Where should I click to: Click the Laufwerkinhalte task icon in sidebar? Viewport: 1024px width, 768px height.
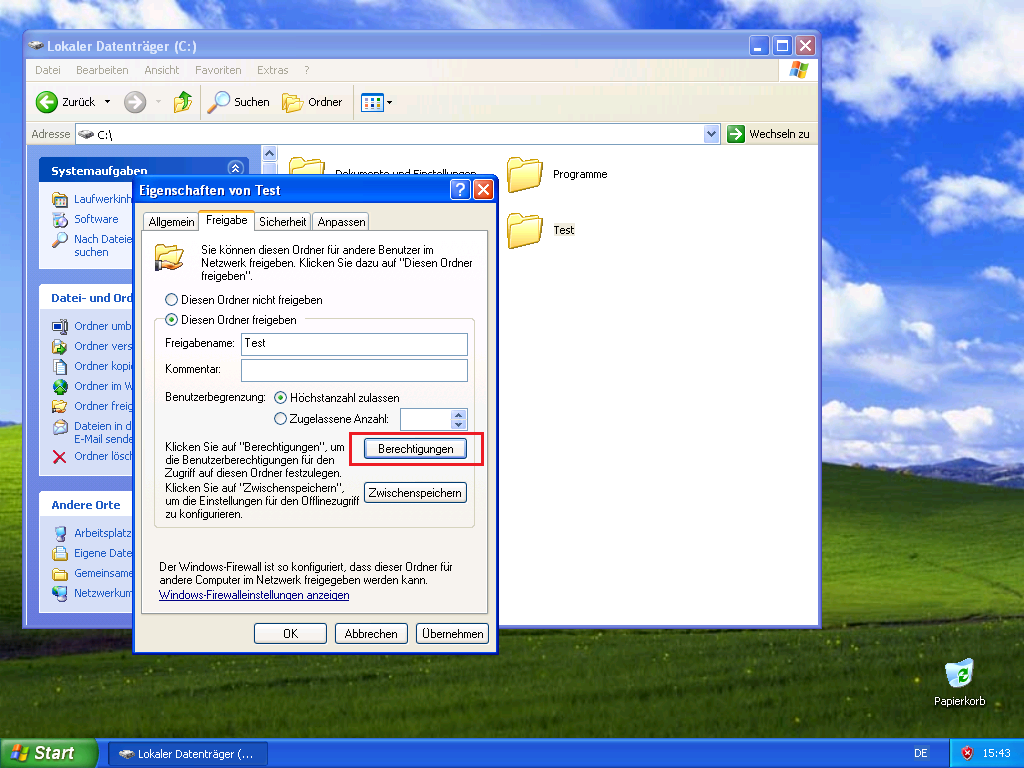click(60, 199)
